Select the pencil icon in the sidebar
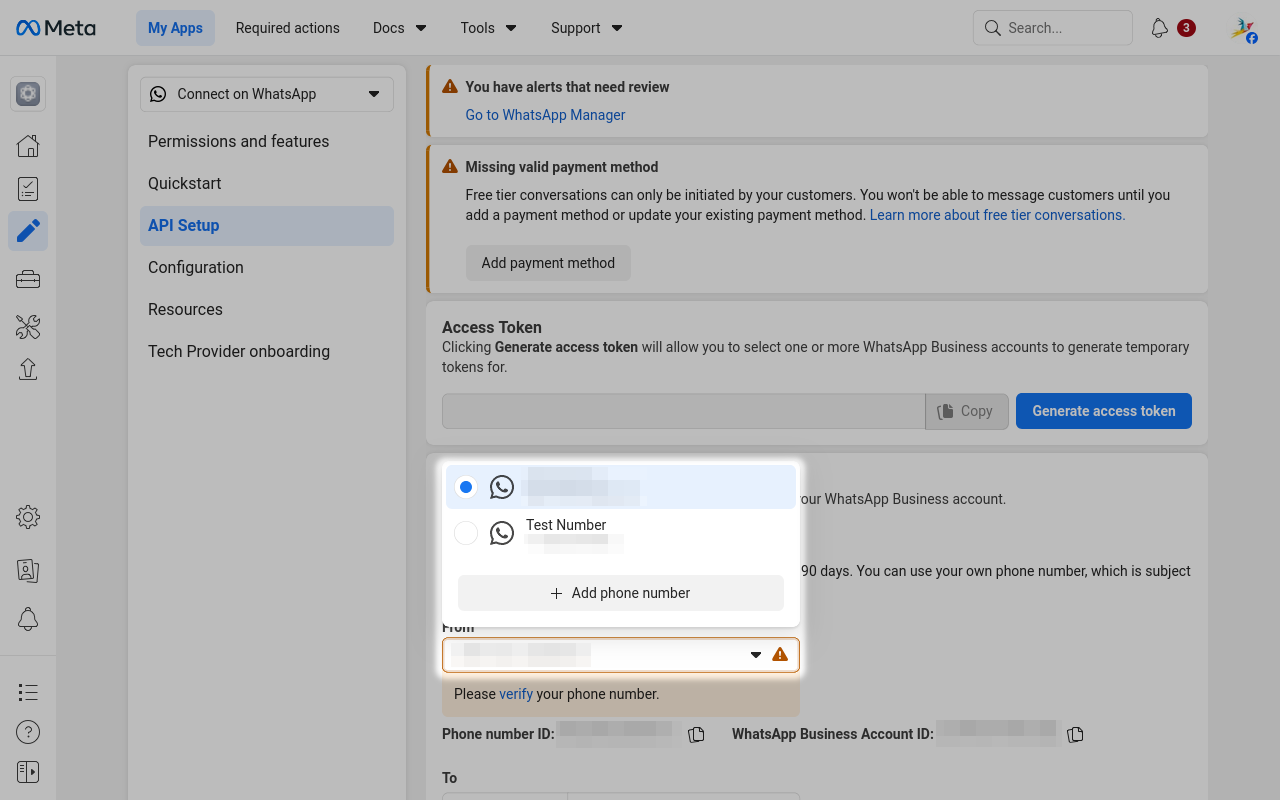Image resolution: width=1280 pixels, height=800 pixels. point(28,231)
